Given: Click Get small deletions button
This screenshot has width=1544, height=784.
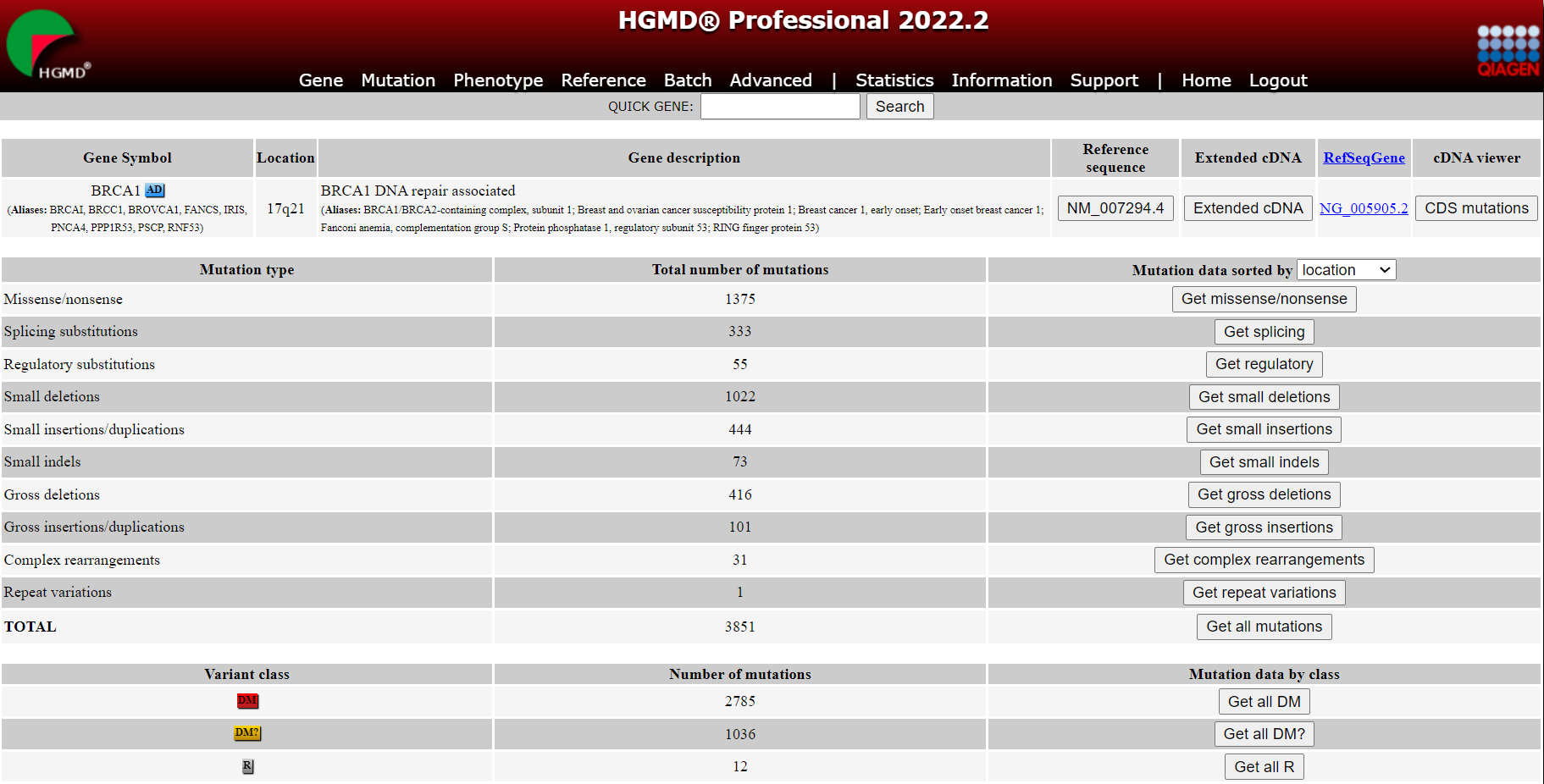Looking at the screenshot, I should [x=1264, y=397].
